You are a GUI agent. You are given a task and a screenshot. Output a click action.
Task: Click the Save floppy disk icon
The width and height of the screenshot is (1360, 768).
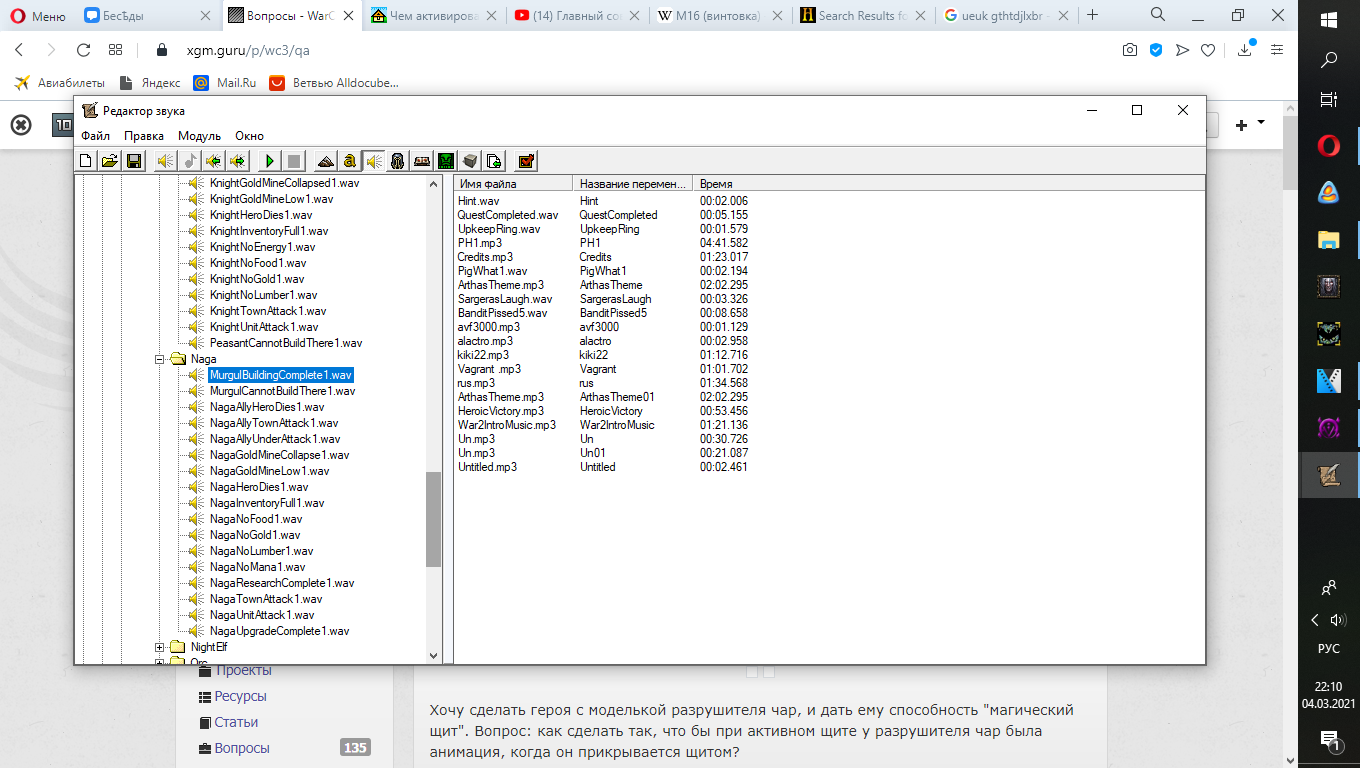(x=133, y=160)
